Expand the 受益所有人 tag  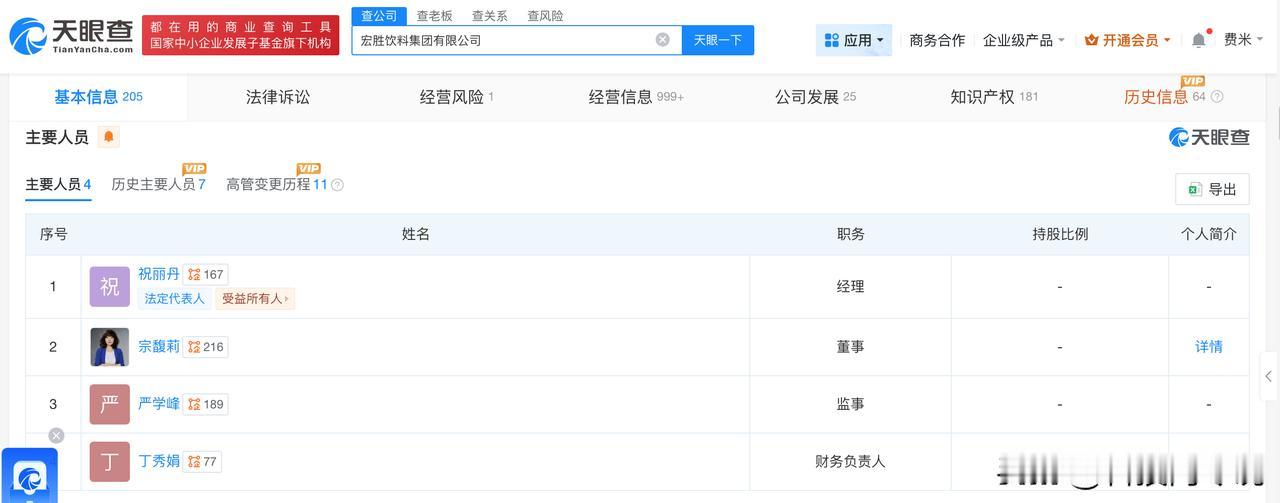coord(255,298)
